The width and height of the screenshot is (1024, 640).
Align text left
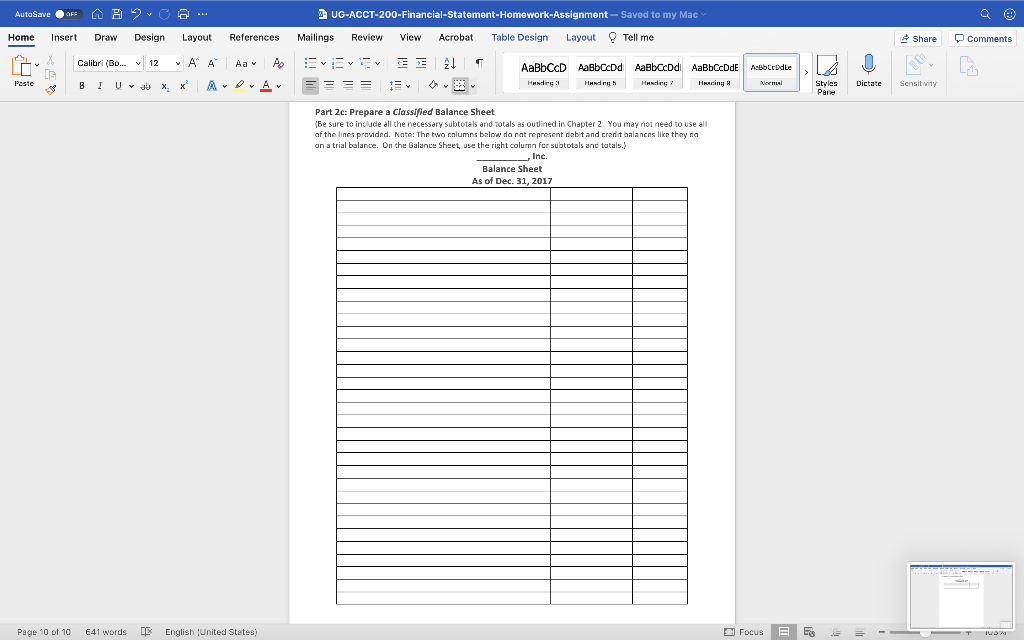(x=310, y=86)
